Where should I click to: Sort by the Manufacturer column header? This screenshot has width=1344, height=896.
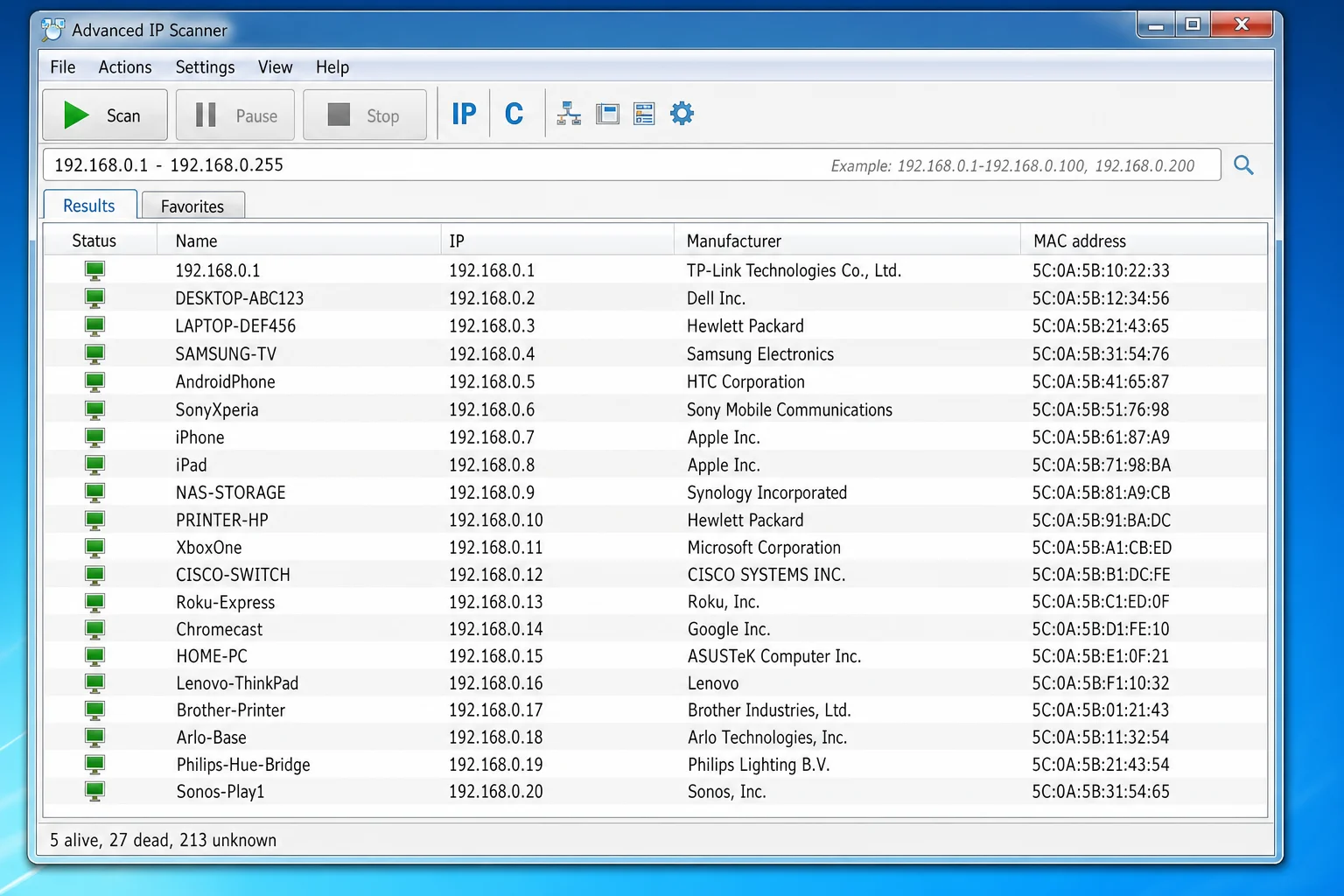click(847, 241)
